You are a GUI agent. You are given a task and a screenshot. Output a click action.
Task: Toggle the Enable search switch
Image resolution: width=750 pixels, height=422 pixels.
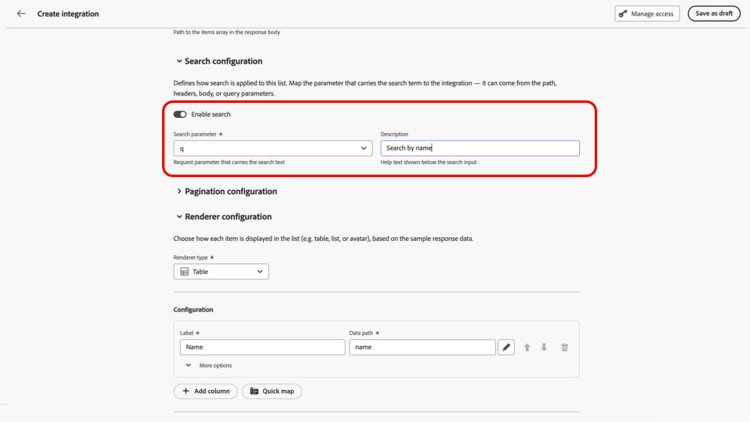(180, 114)
